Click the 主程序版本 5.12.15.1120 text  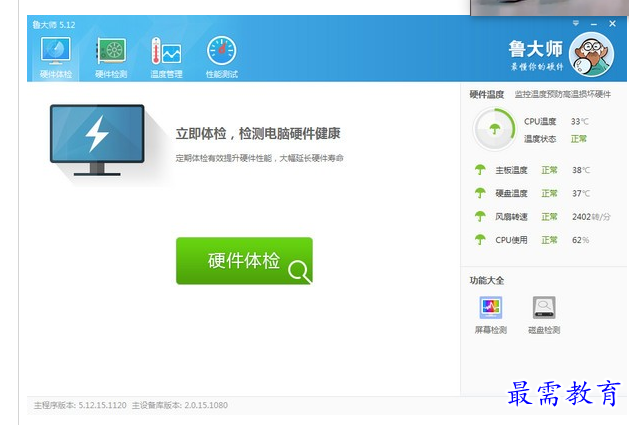pos(80,405)
